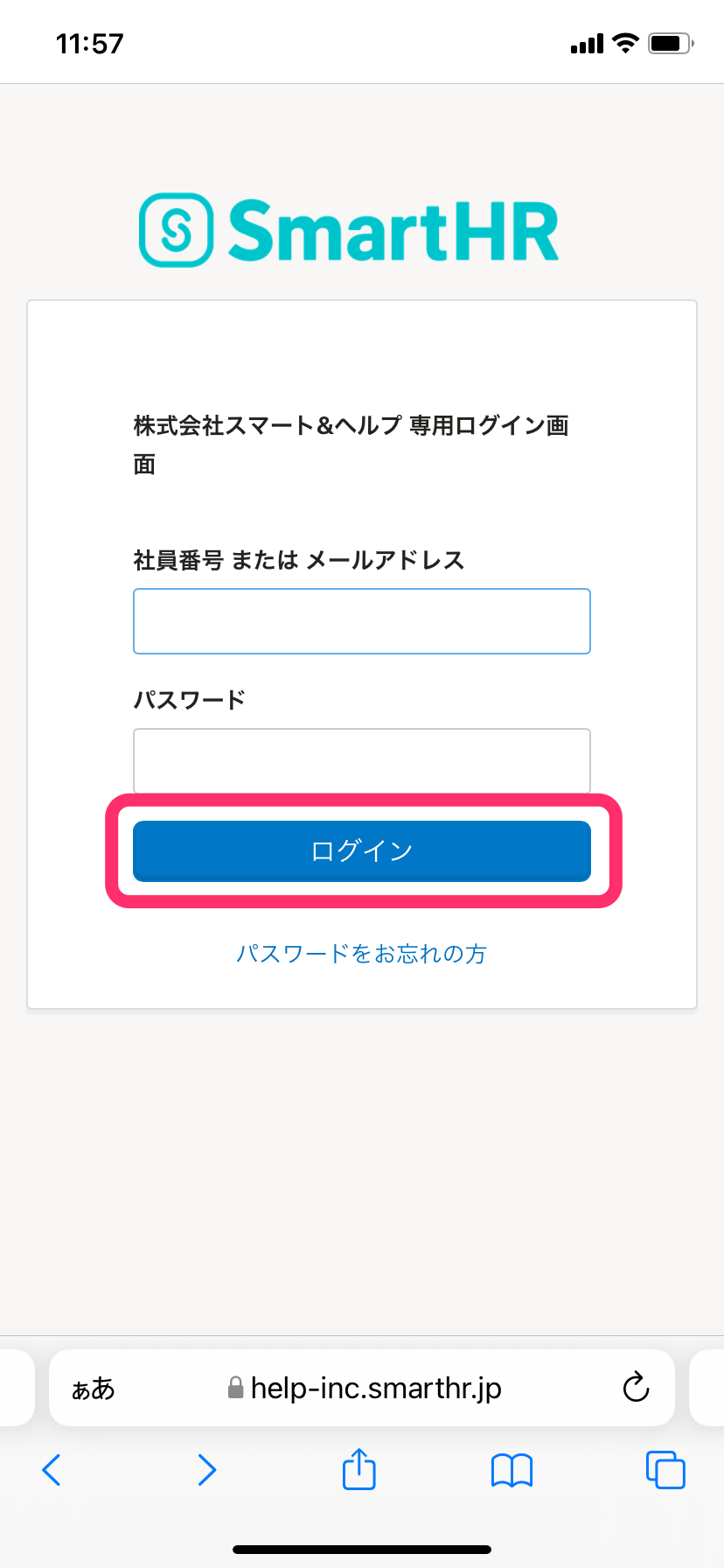Image resolution: width=724 pixels, height=1568 pixels.
Task: Select the help-inc.smarthr.jp URL text
Action: point(376,1388)
